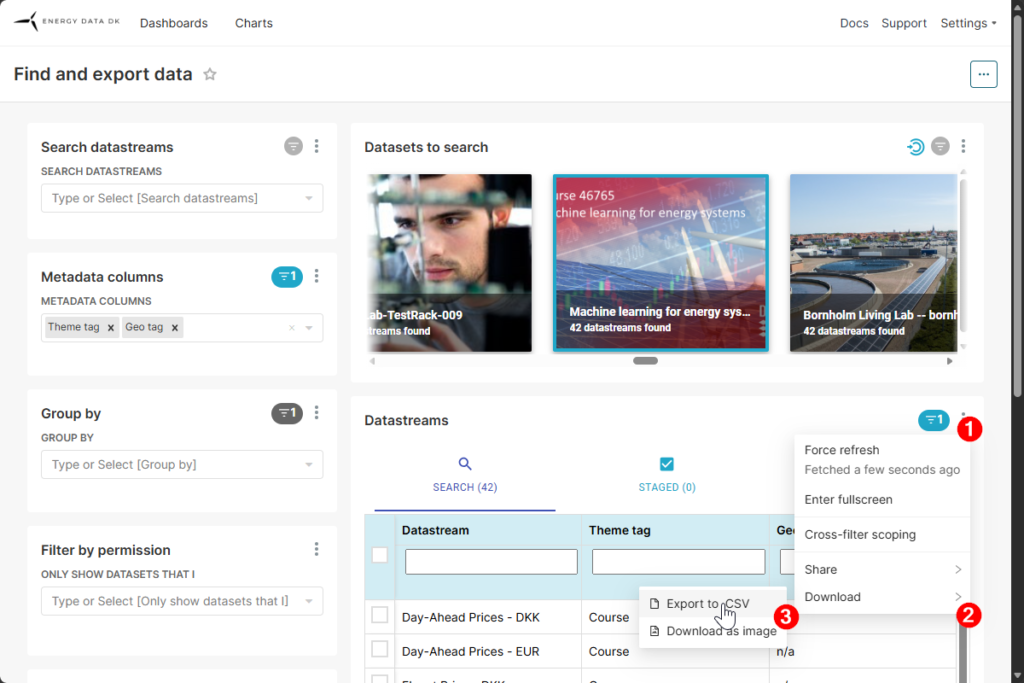This screenshot has height=683, width=1024.
Task: Remove the Theme tag chip
Action: [111, 328]
